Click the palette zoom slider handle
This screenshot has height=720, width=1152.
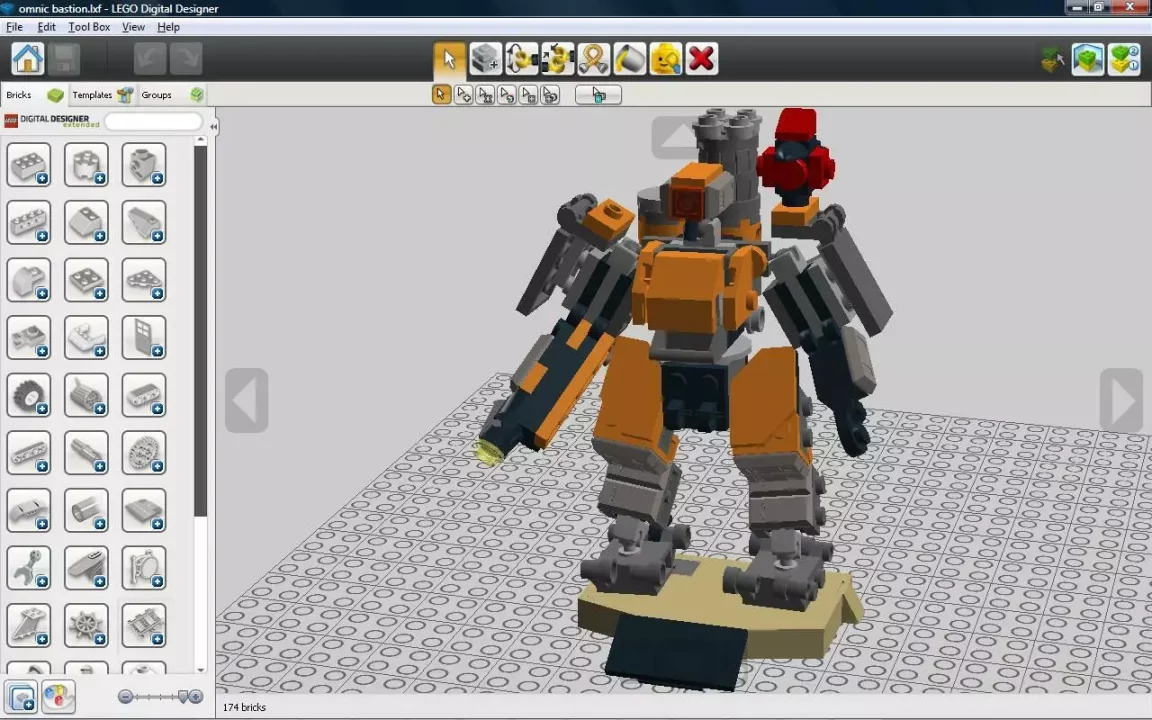[x=183, y=696]
